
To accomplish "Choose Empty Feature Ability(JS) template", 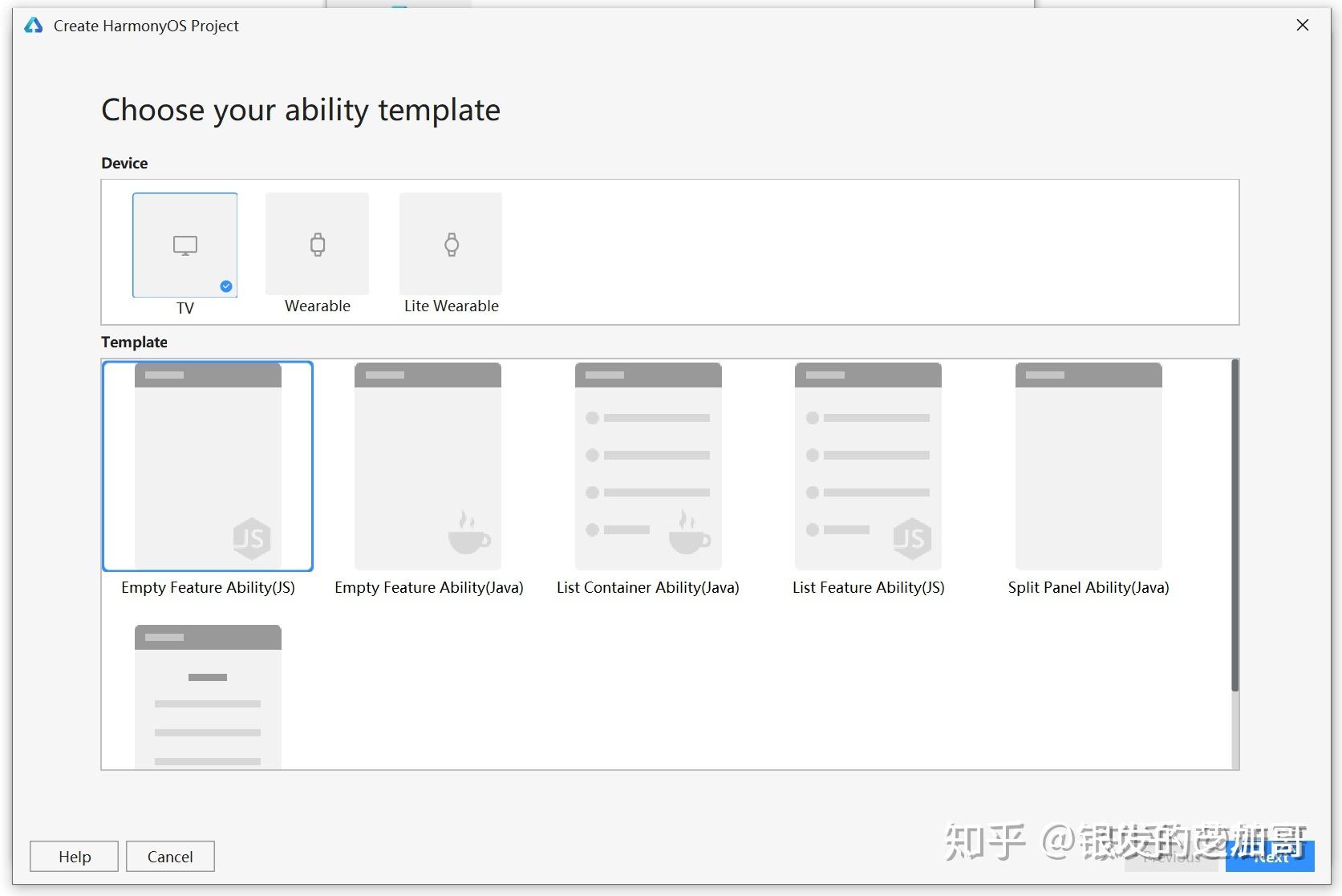I will click(208, 466).
